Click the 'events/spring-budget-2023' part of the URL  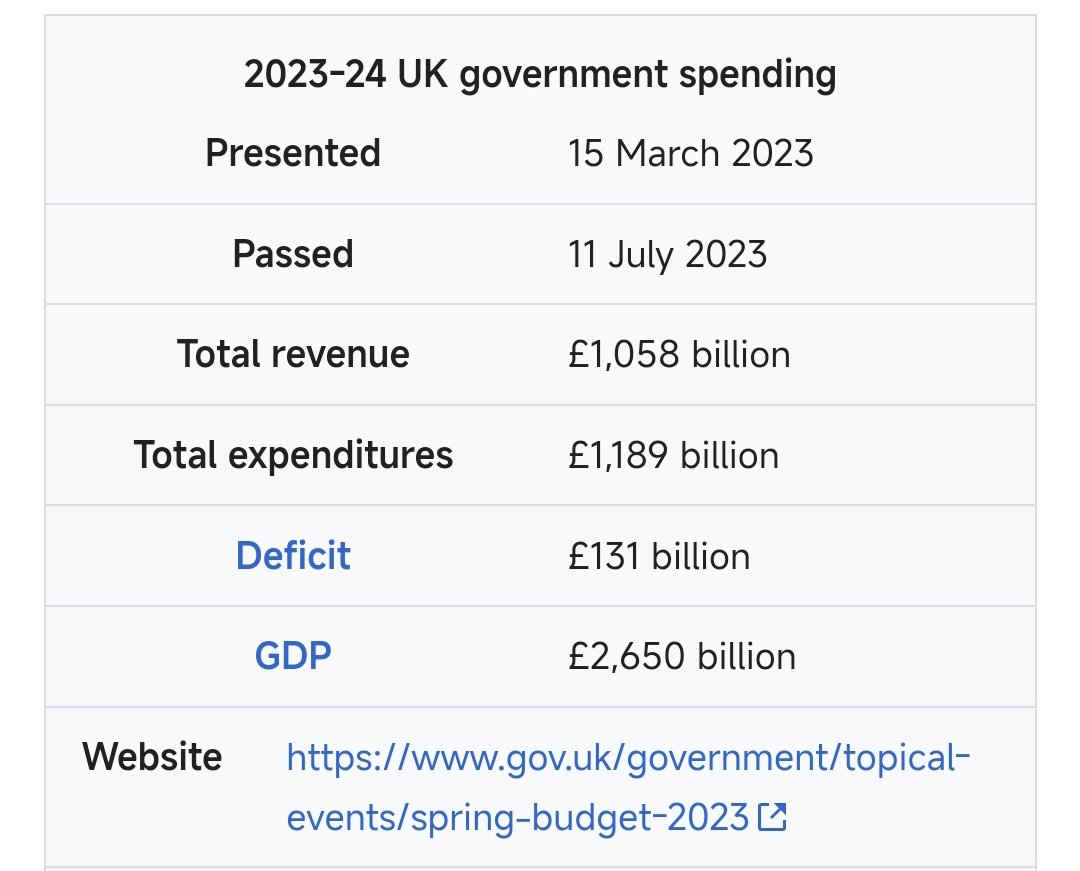[x=518, y=818]
